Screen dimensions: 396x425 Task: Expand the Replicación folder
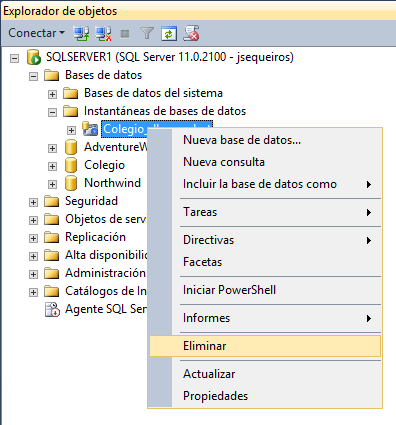(x=33, y=238)
